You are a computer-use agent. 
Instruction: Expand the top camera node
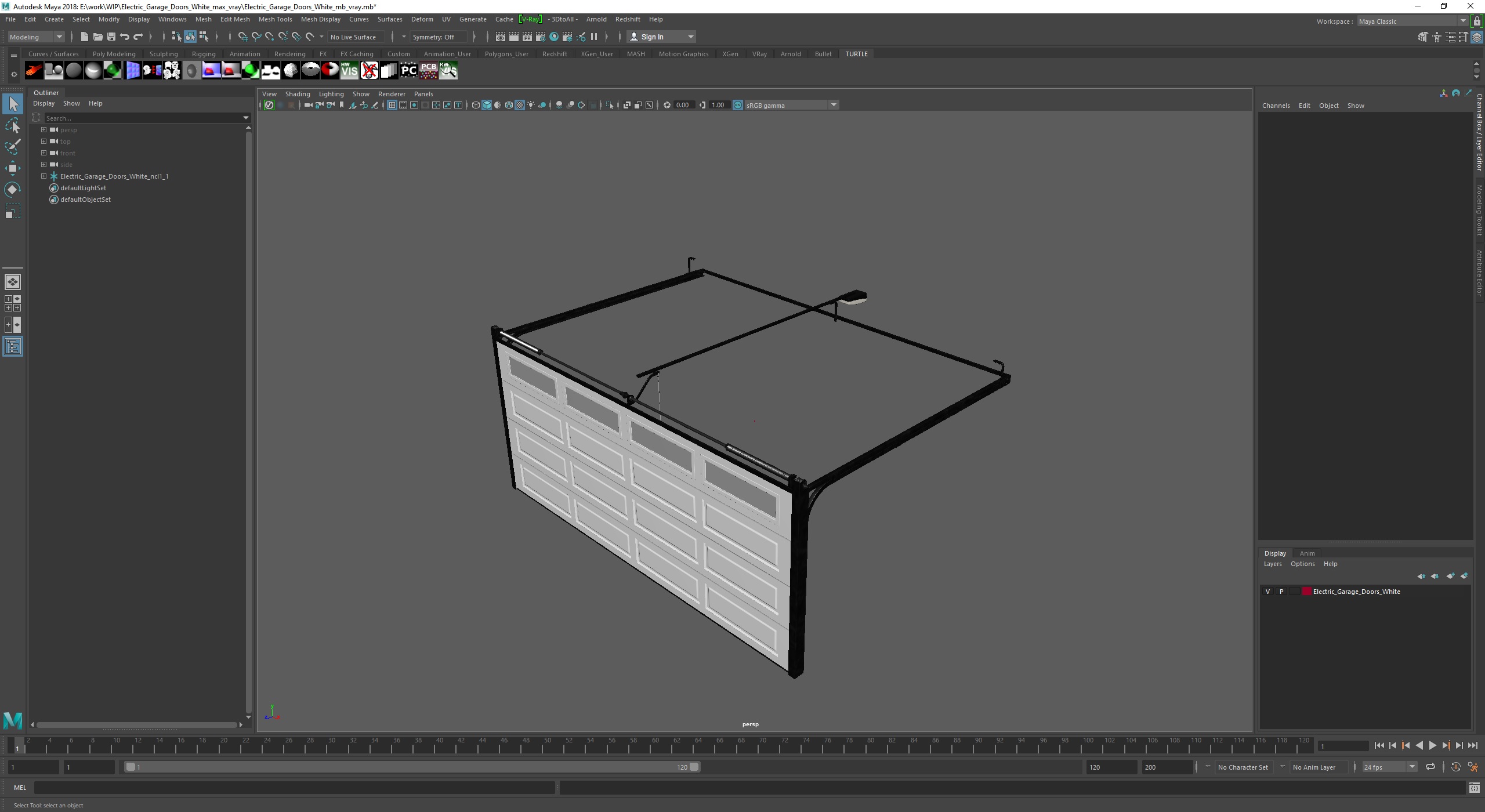coord(44,142)
